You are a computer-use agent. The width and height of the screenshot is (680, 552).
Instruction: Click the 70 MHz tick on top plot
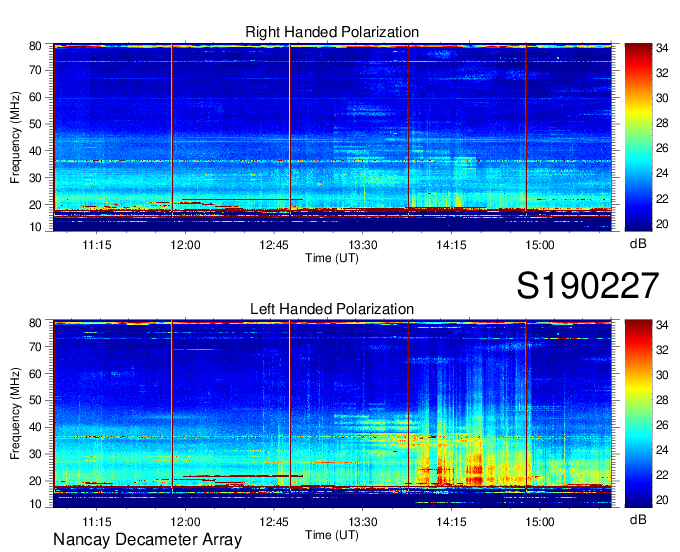click(35, 70)
